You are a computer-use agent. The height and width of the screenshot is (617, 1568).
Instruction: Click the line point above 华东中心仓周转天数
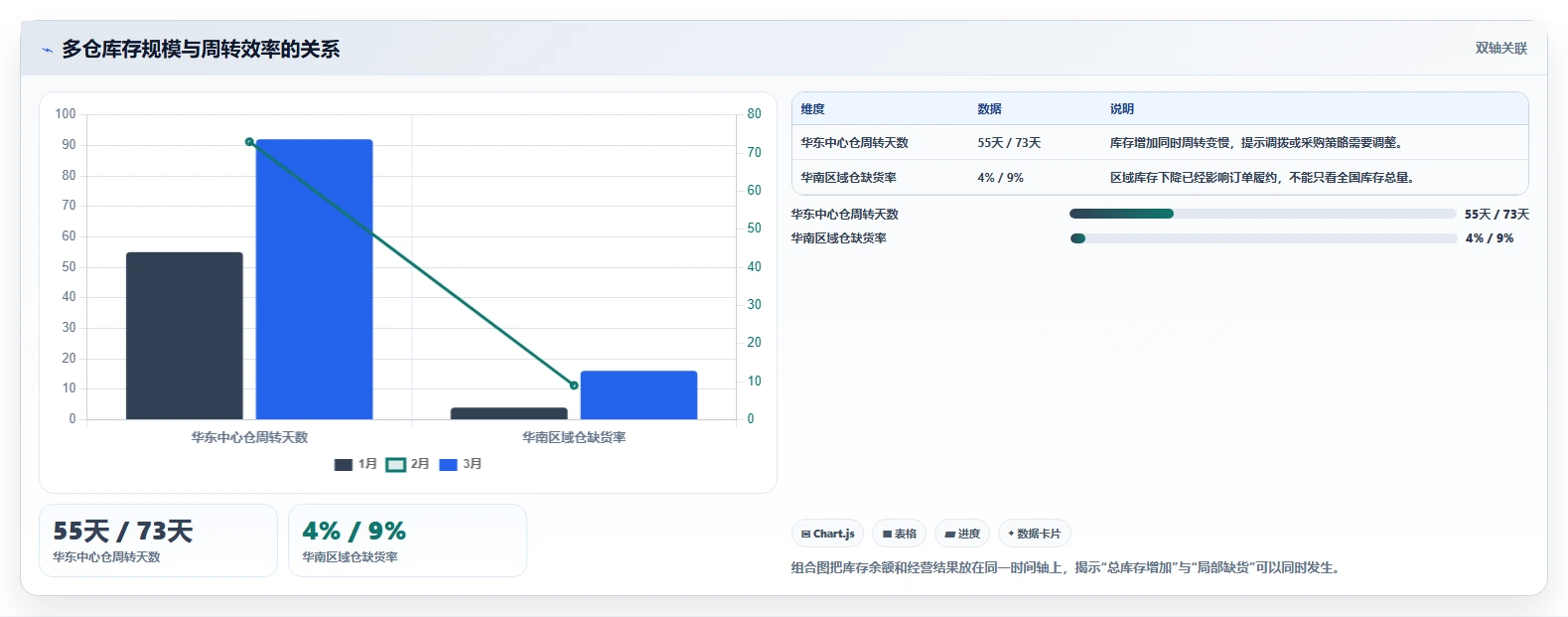tap(249, 142)
